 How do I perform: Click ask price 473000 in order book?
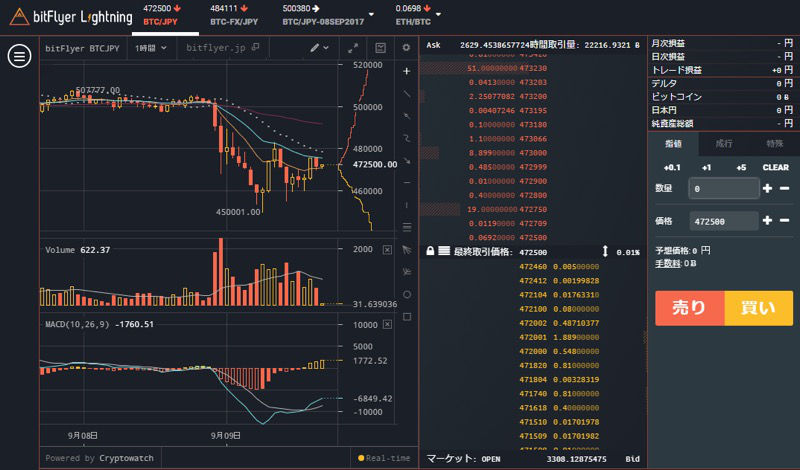point(533,153)
